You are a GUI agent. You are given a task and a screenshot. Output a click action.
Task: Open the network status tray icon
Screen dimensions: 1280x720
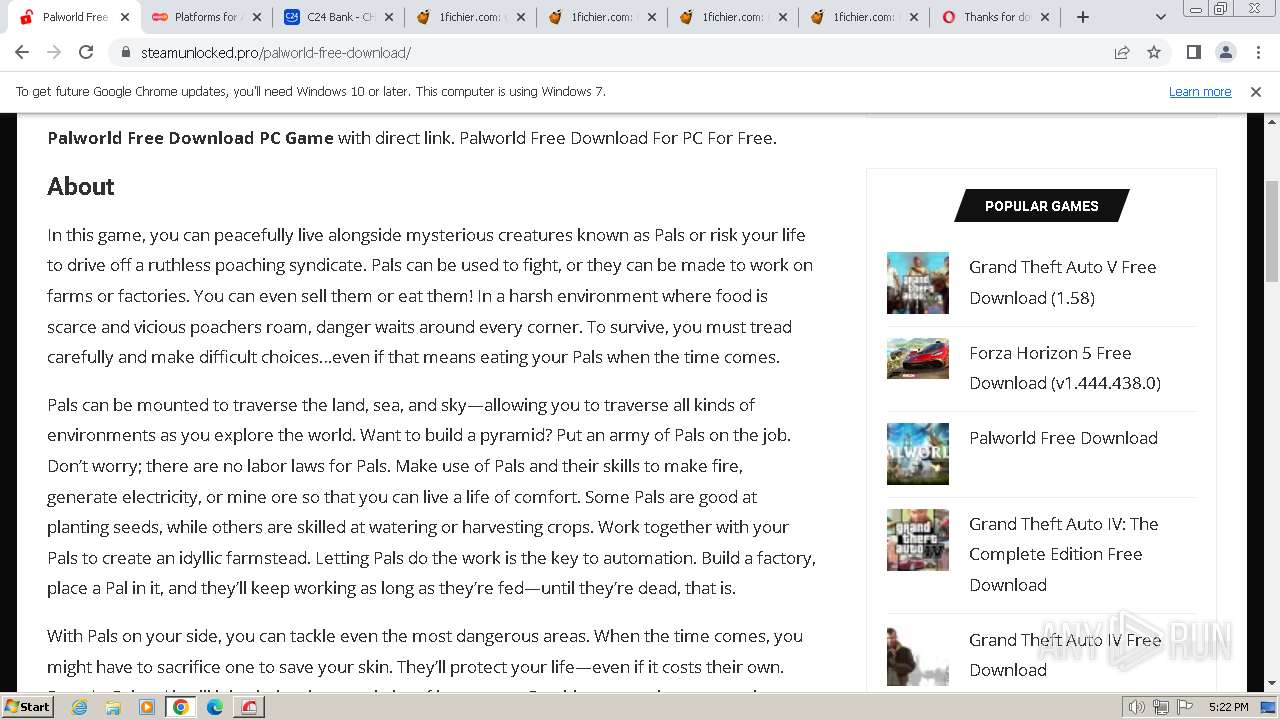point(1160,707)
